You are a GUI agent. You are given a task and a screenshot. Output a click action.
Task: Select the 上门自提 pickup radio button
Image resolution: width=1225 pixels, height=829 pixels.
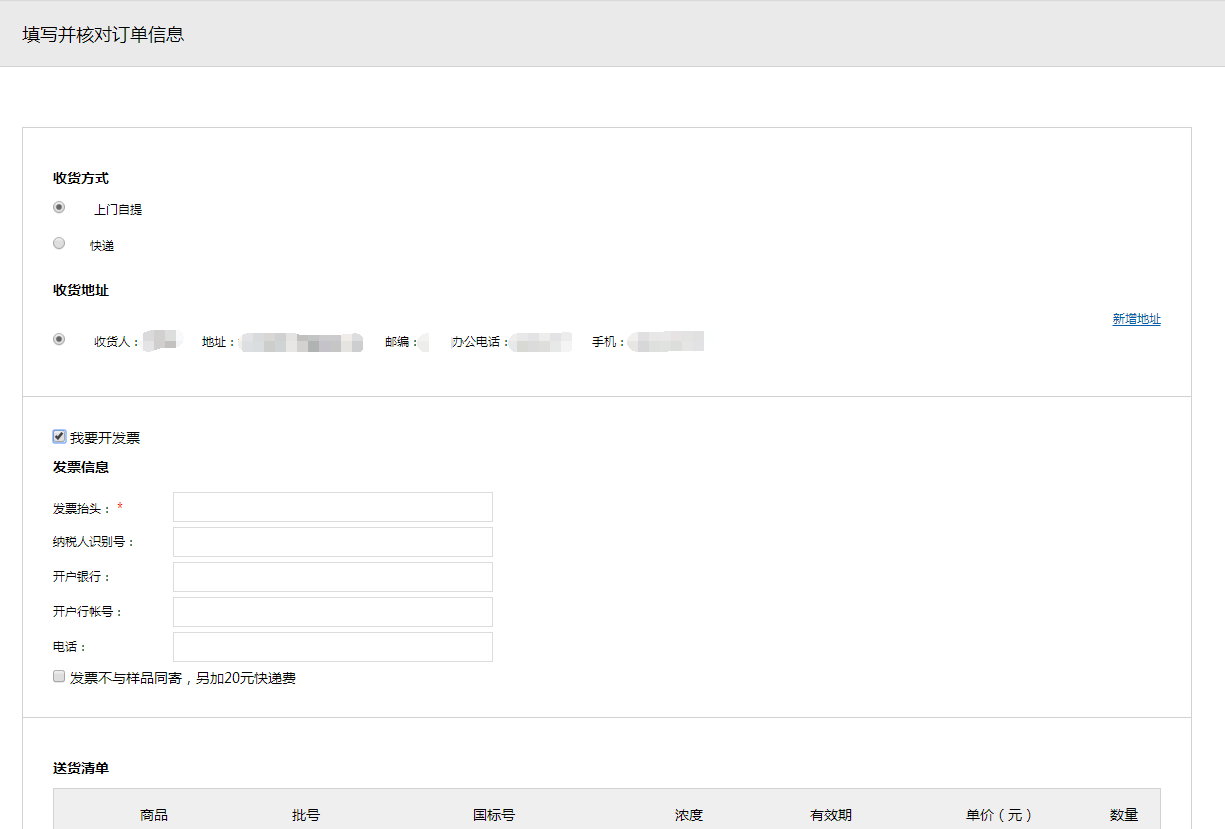click(x=59, y=207)
